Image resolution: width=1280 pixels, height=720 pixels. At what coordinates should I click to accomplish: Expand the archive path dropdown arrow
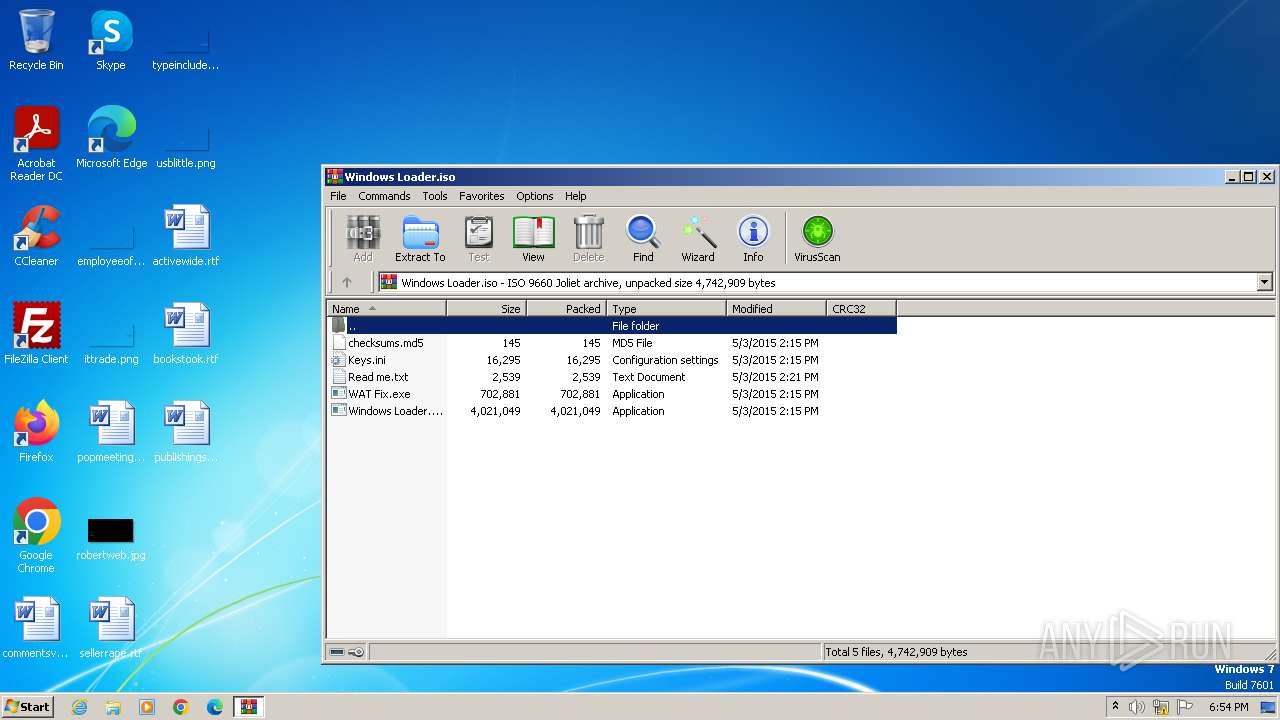pos(1264,283)
